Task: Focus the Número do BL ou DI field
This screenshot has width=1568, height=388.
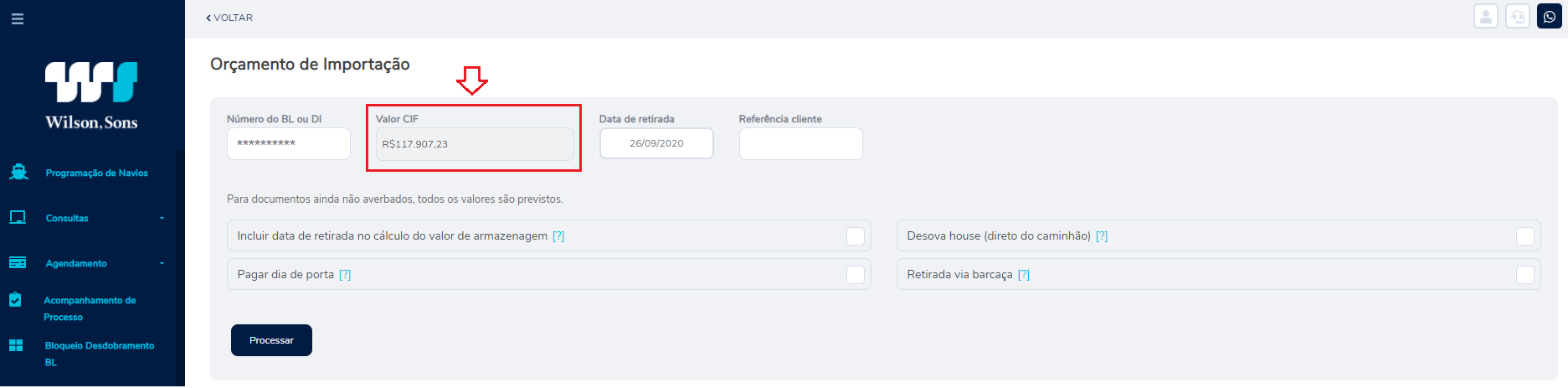Action: click(289, 143)
